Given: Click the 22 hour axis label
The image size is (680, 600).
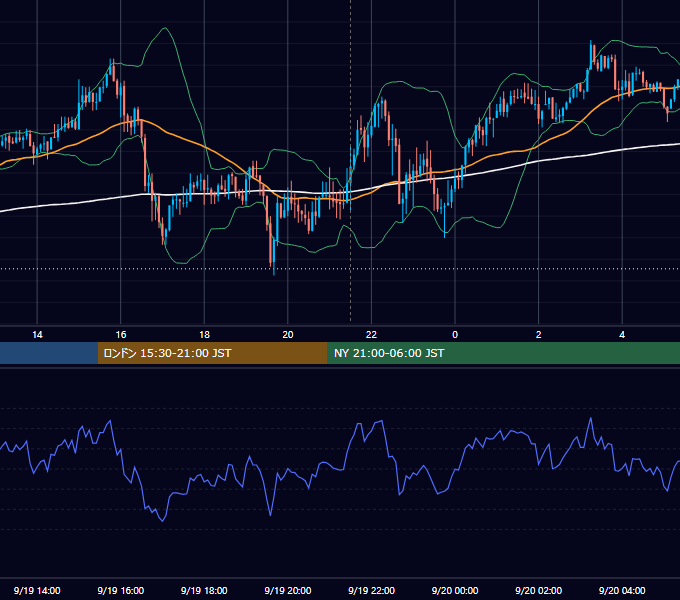Looking at the screenshot, I should point(371,335).
